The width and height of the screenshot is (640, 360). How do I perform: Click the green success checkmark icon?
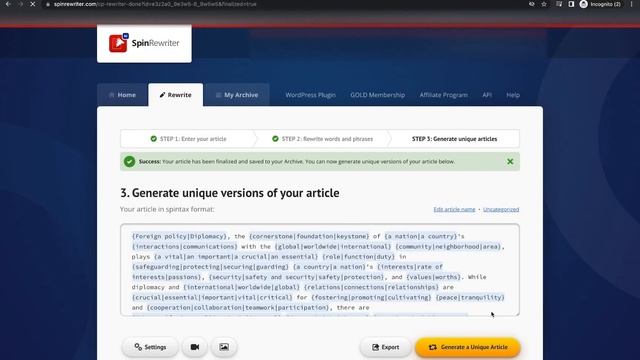[x=129, y=162]
